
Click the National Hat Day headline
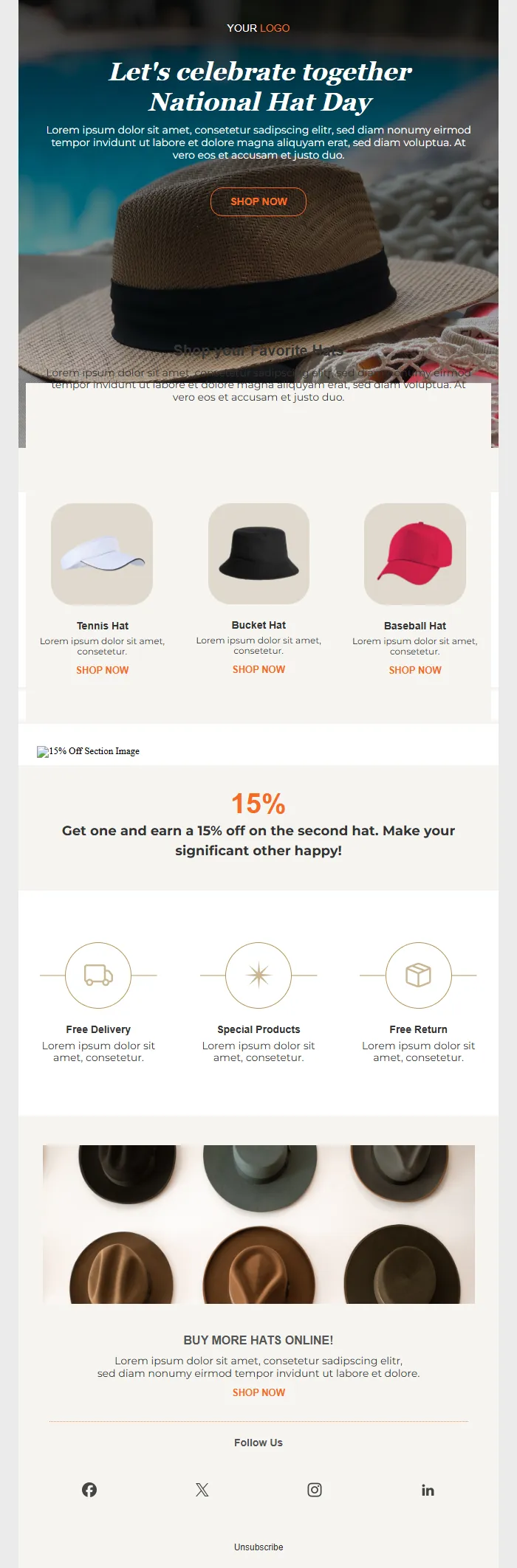[x=260, y=86]
